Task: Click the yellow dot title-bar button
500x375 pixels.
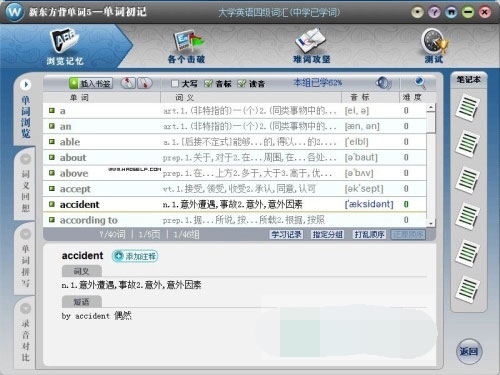Action: tap(417, 13)
